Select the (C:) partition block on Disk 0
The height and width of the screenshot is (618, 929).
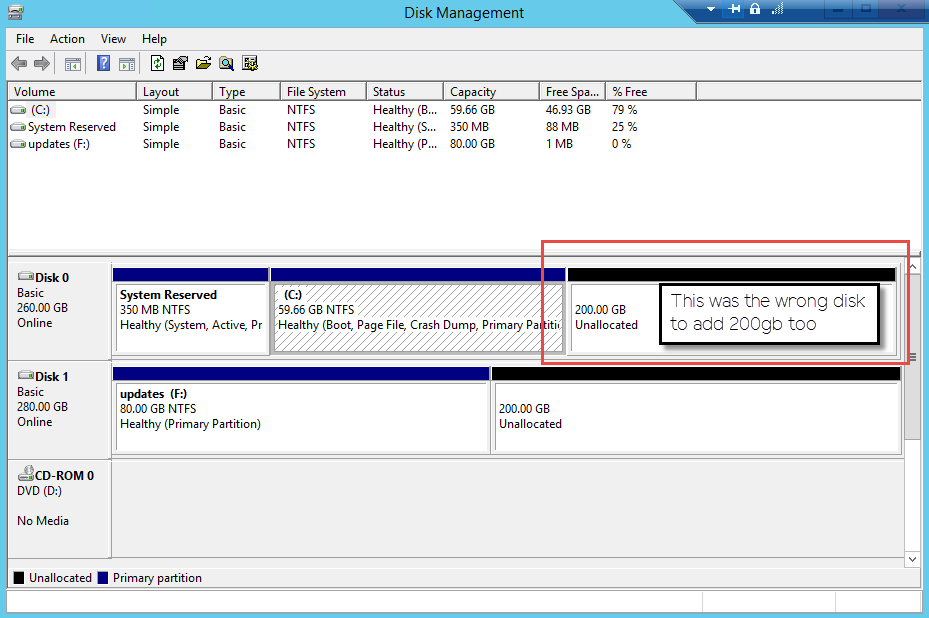pyautogui.click(x=418, y=312)
